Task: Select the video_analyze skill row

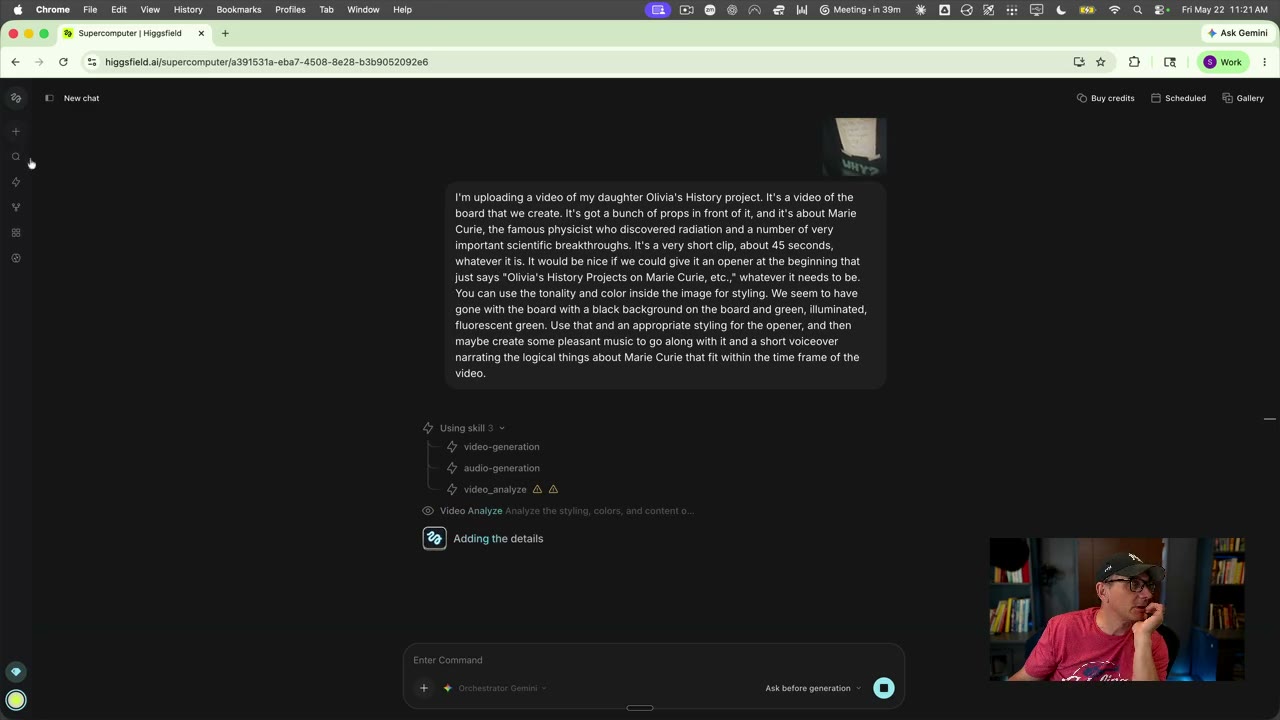Action: 487,489
